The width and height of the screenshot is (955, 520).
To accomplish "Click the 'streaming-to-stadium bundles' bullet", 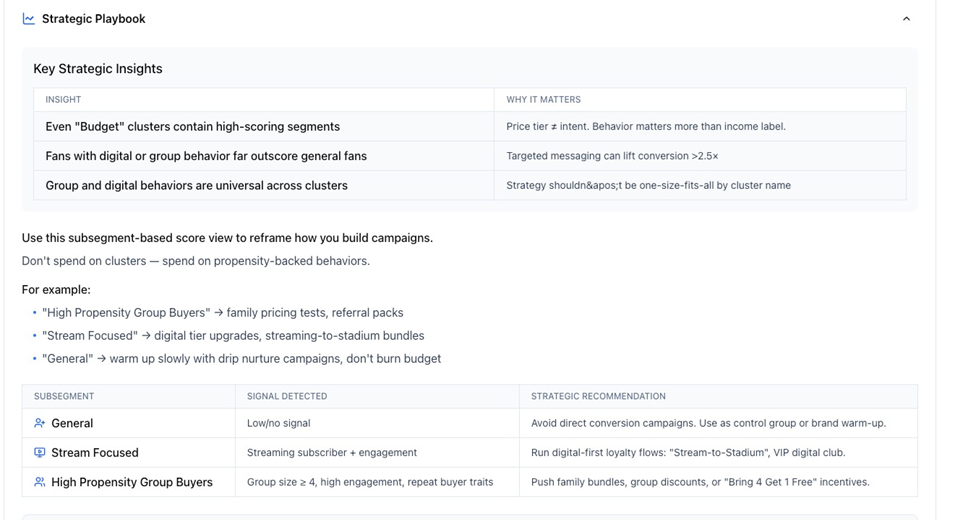I will coord(233,336).
